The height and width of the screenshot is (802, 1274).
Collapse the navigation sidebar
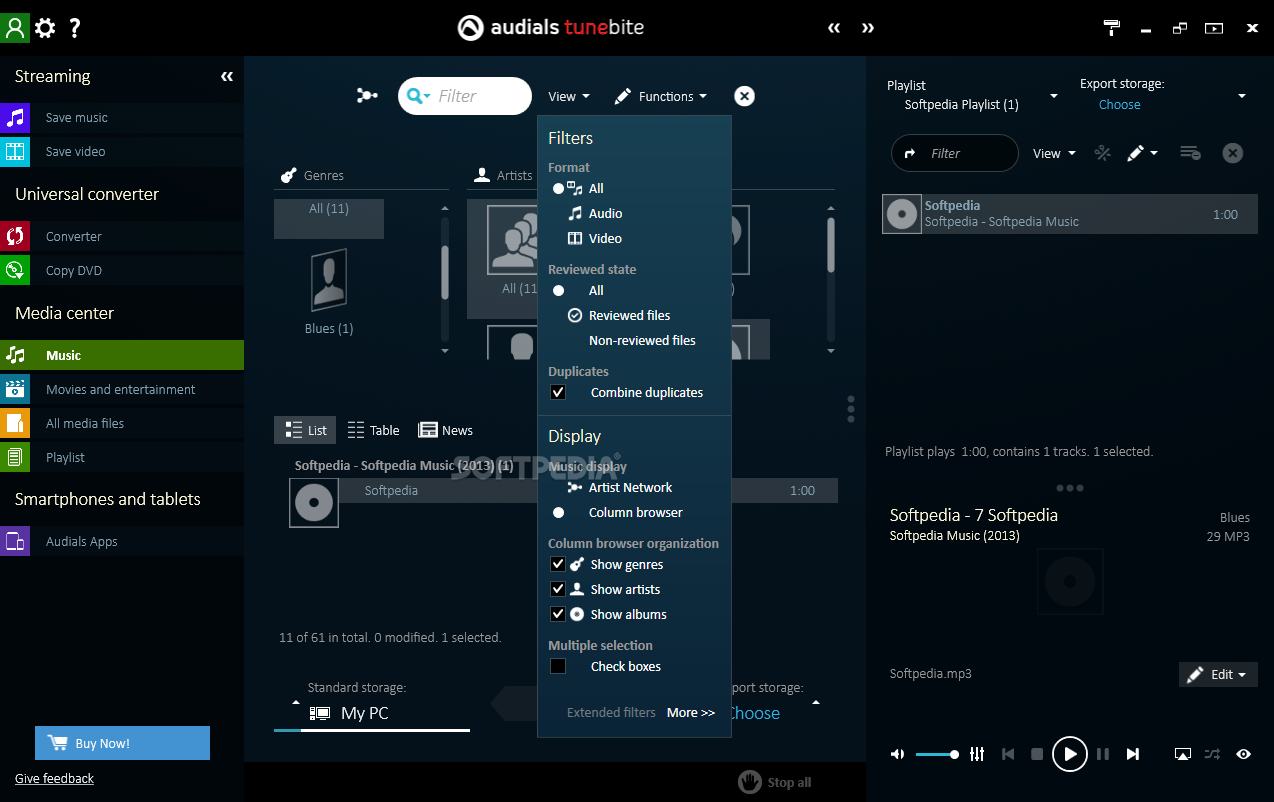227,76
